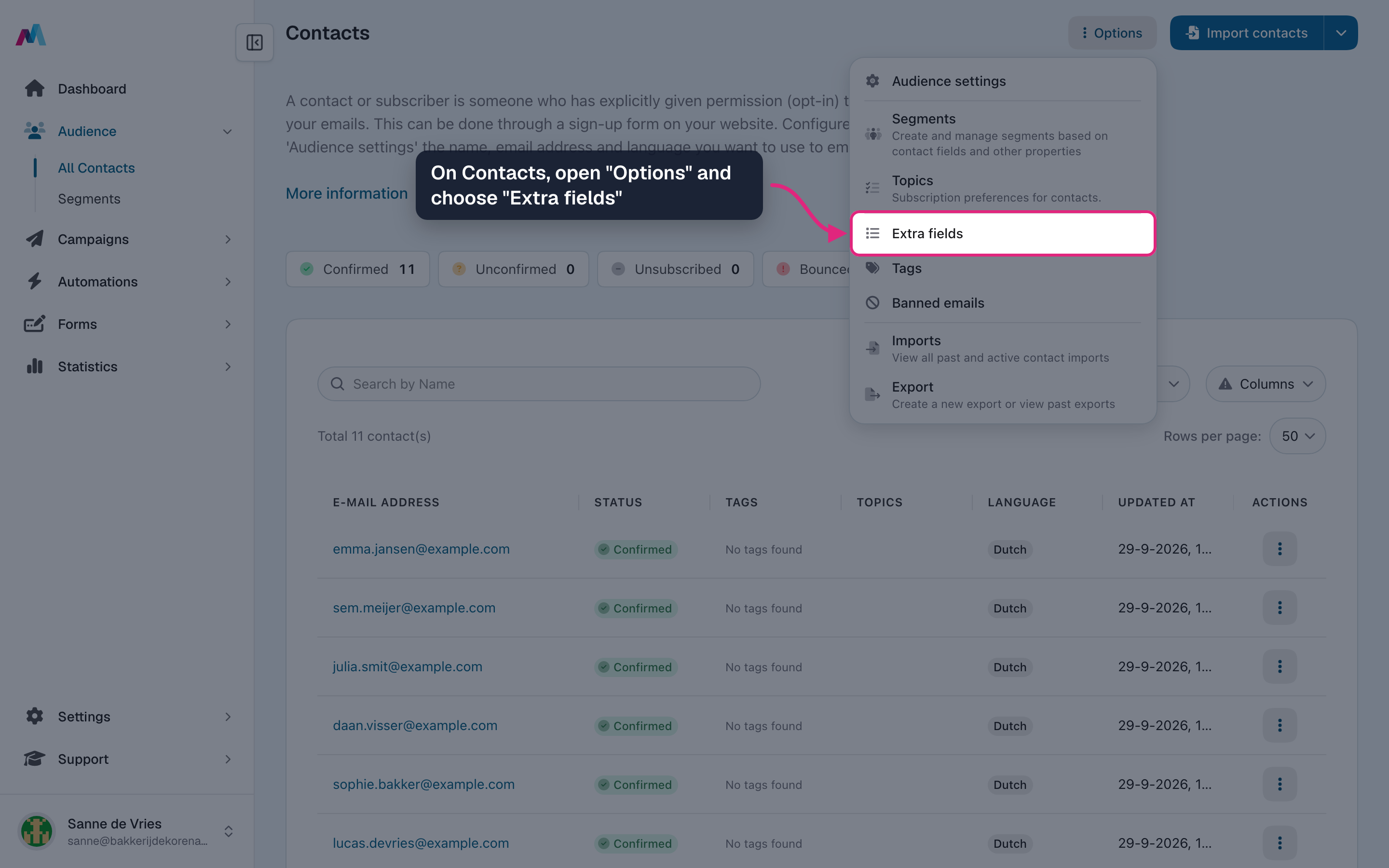Open actions menu for emma.jansen row
The height and width of the screenshot is (868, 1389).
(x=1280, y=549)
